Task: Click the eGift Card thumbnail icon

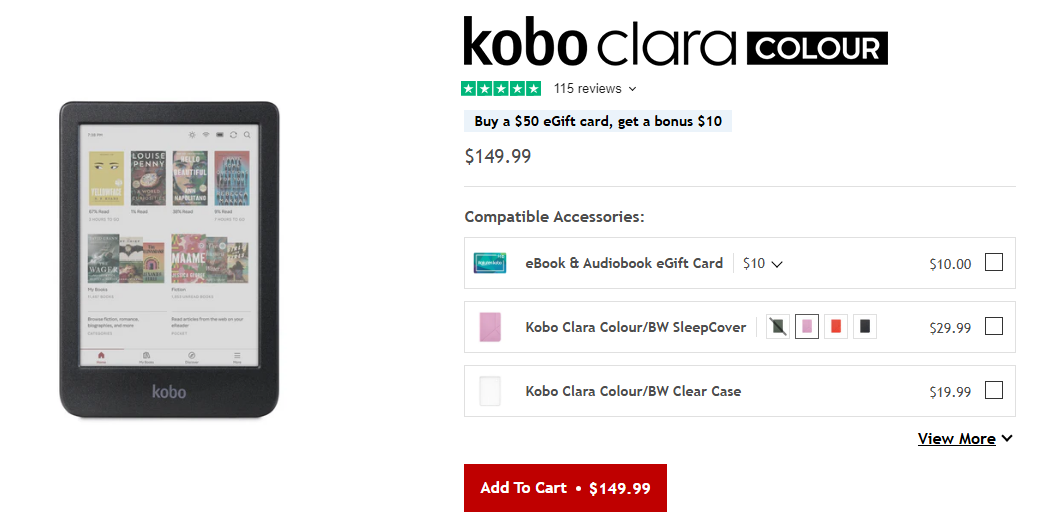Action: pos(490,263)
